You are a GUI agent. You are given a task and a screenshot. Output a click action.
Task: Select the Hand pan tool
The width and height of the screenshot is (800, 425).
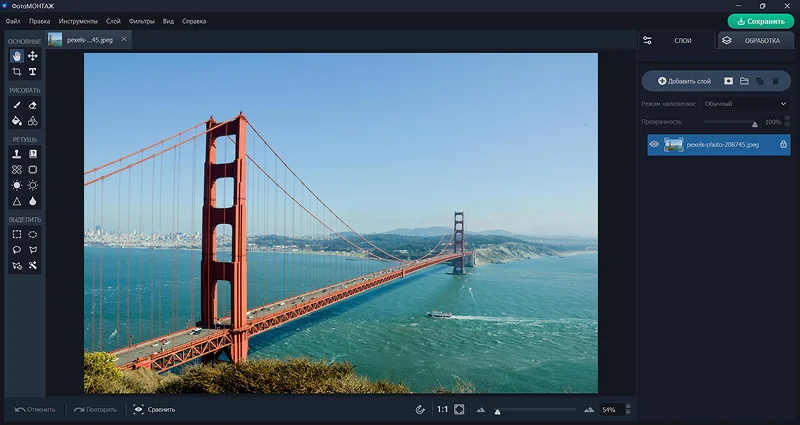coord(17,56)
